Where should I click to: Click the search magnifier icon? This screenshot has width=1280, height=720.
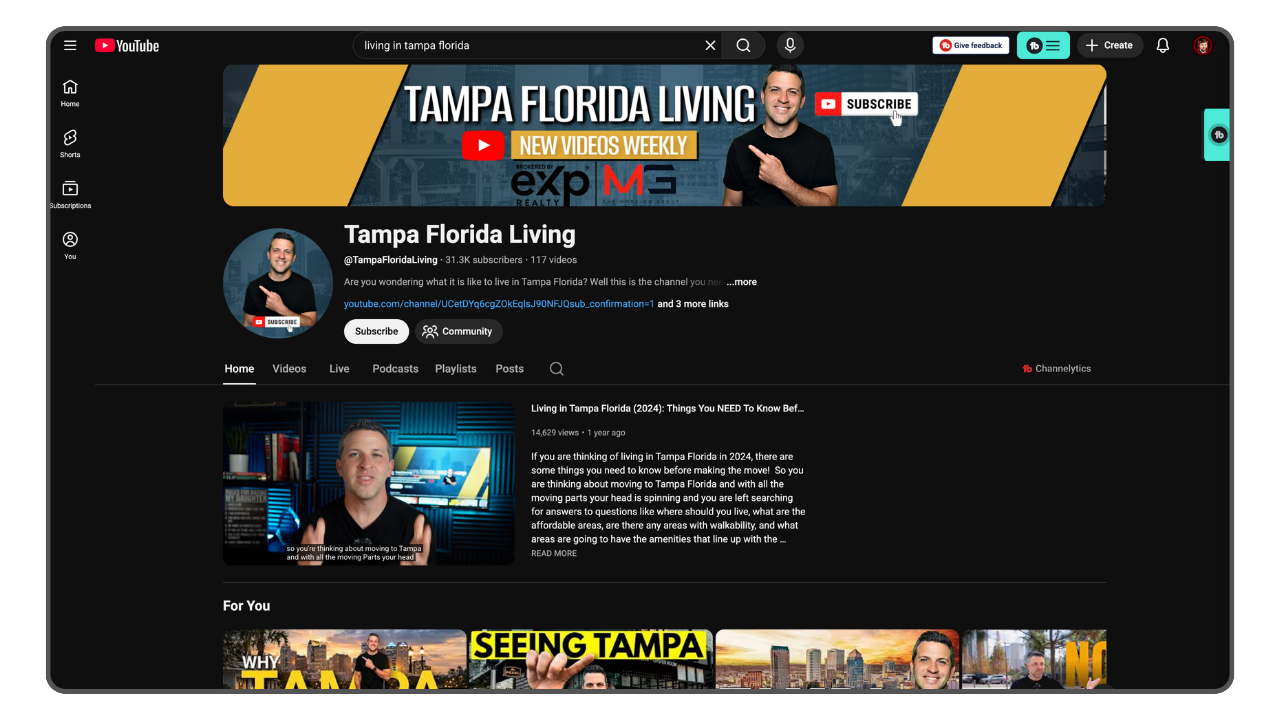743,45
